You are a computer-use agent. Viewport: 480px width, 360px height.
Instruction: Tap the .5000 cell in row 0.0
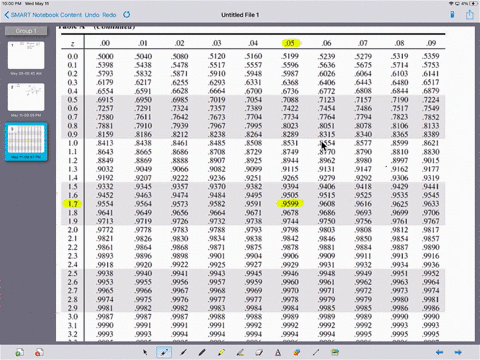[105, 56]
